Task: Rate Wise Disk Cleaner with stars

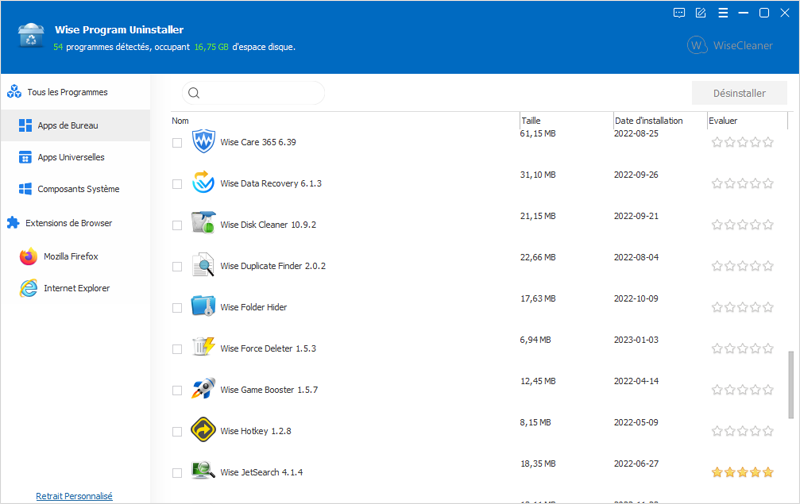Action: (742, 225)
